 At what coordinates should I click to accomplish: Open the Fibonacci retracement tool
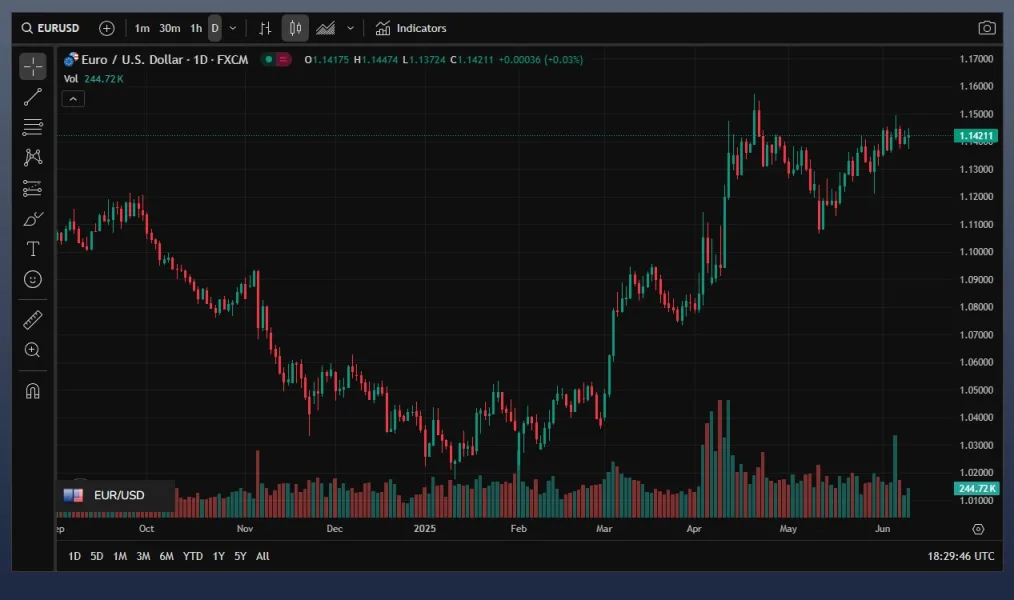33,127
